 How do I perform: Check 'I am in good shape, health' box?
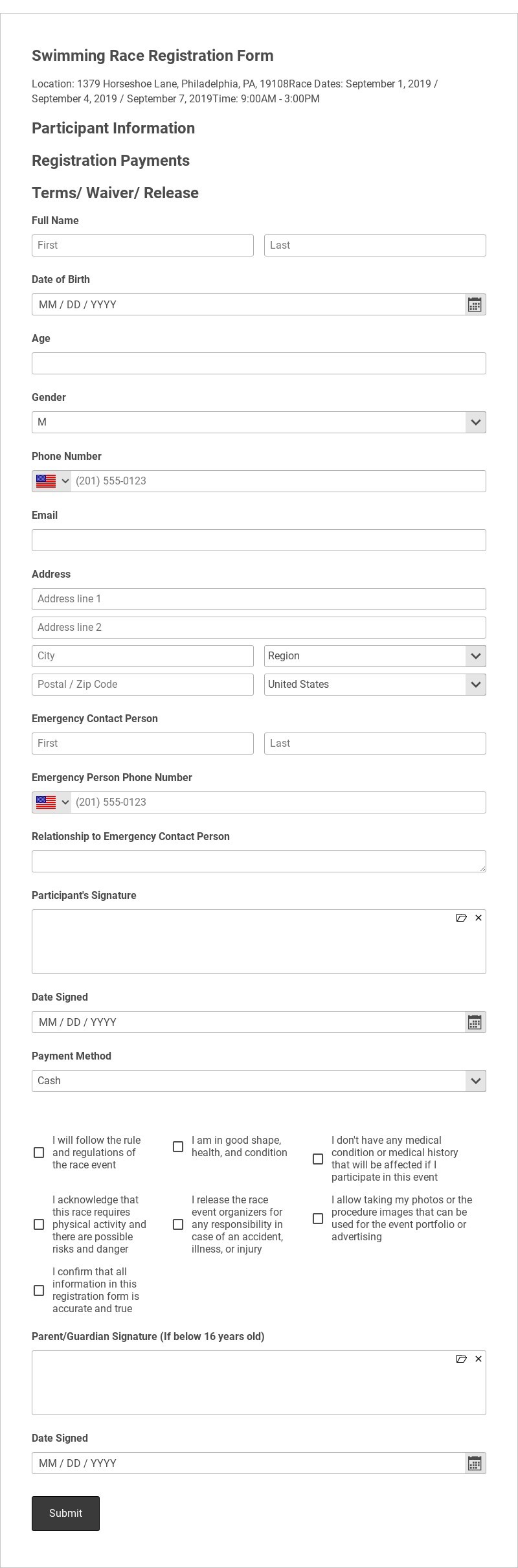click(178, 1146)
